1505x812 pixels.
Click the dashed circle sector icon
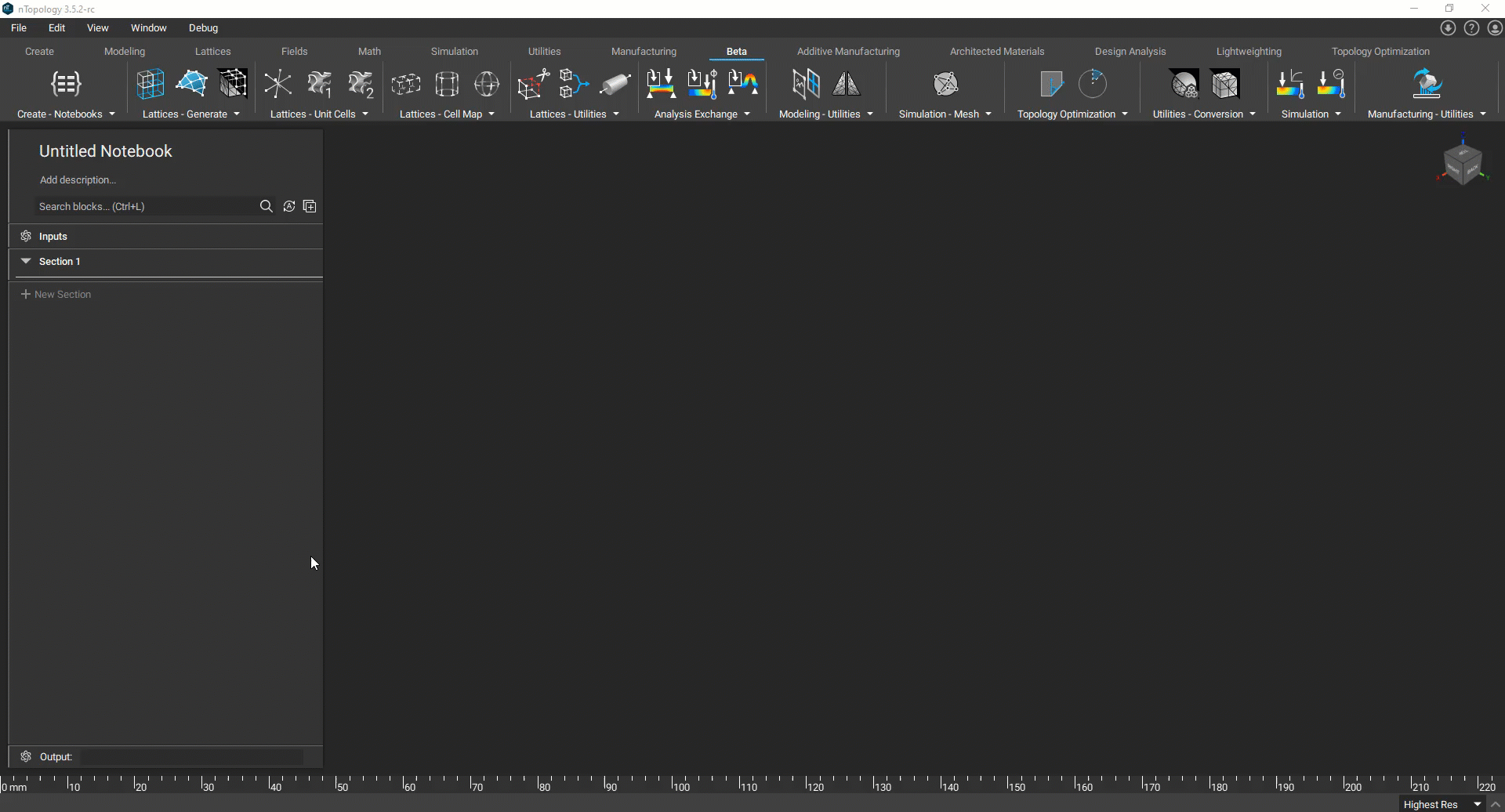coord(1093,84)
